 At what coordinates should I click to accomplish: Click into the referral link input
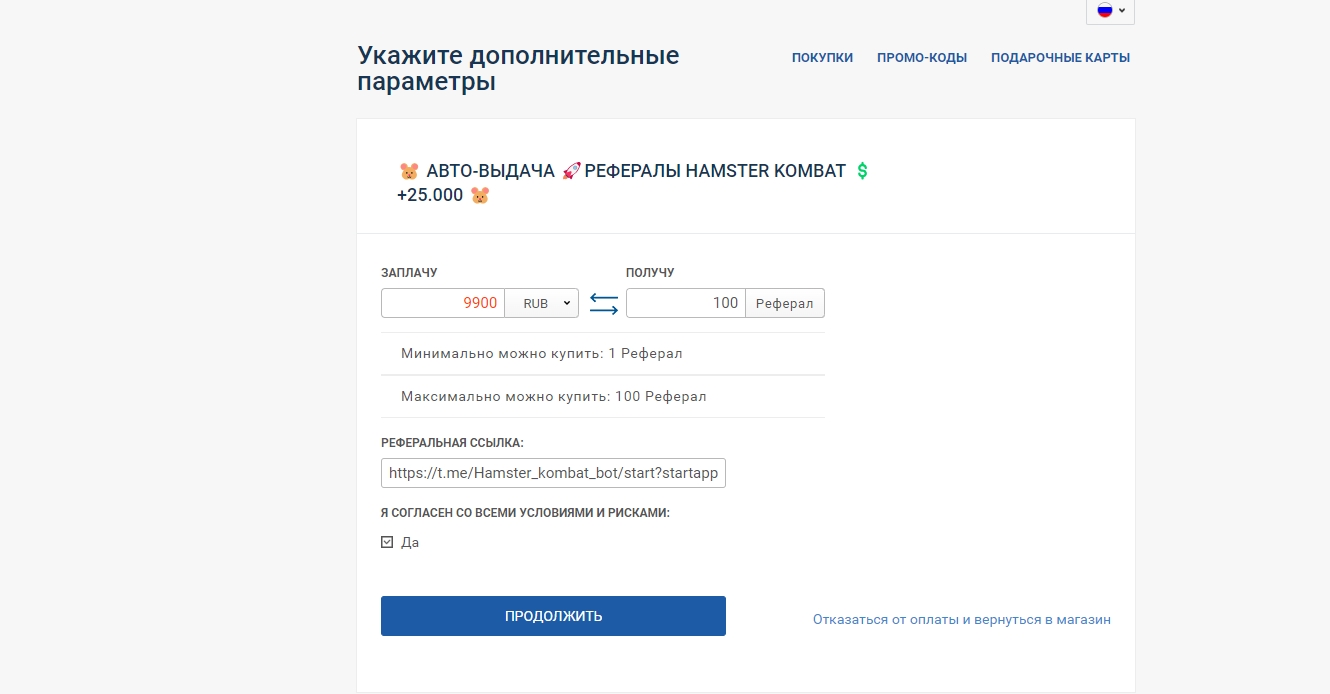click(x=553, y=473)
